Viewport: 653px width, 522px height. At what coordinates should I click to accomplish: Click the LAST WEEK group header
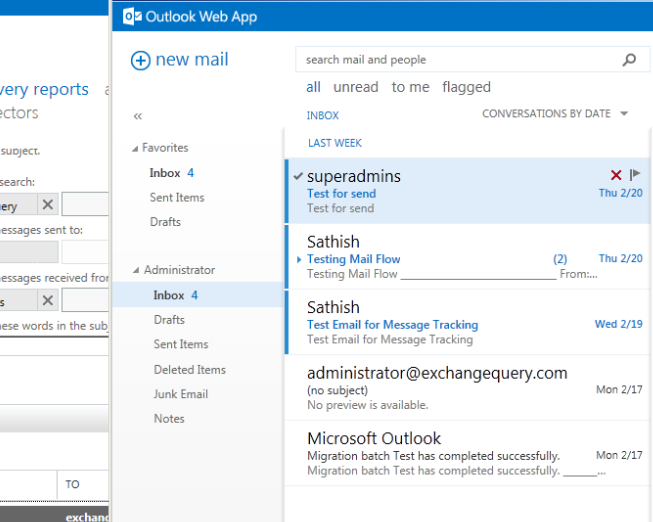click(x=335, y=143)
